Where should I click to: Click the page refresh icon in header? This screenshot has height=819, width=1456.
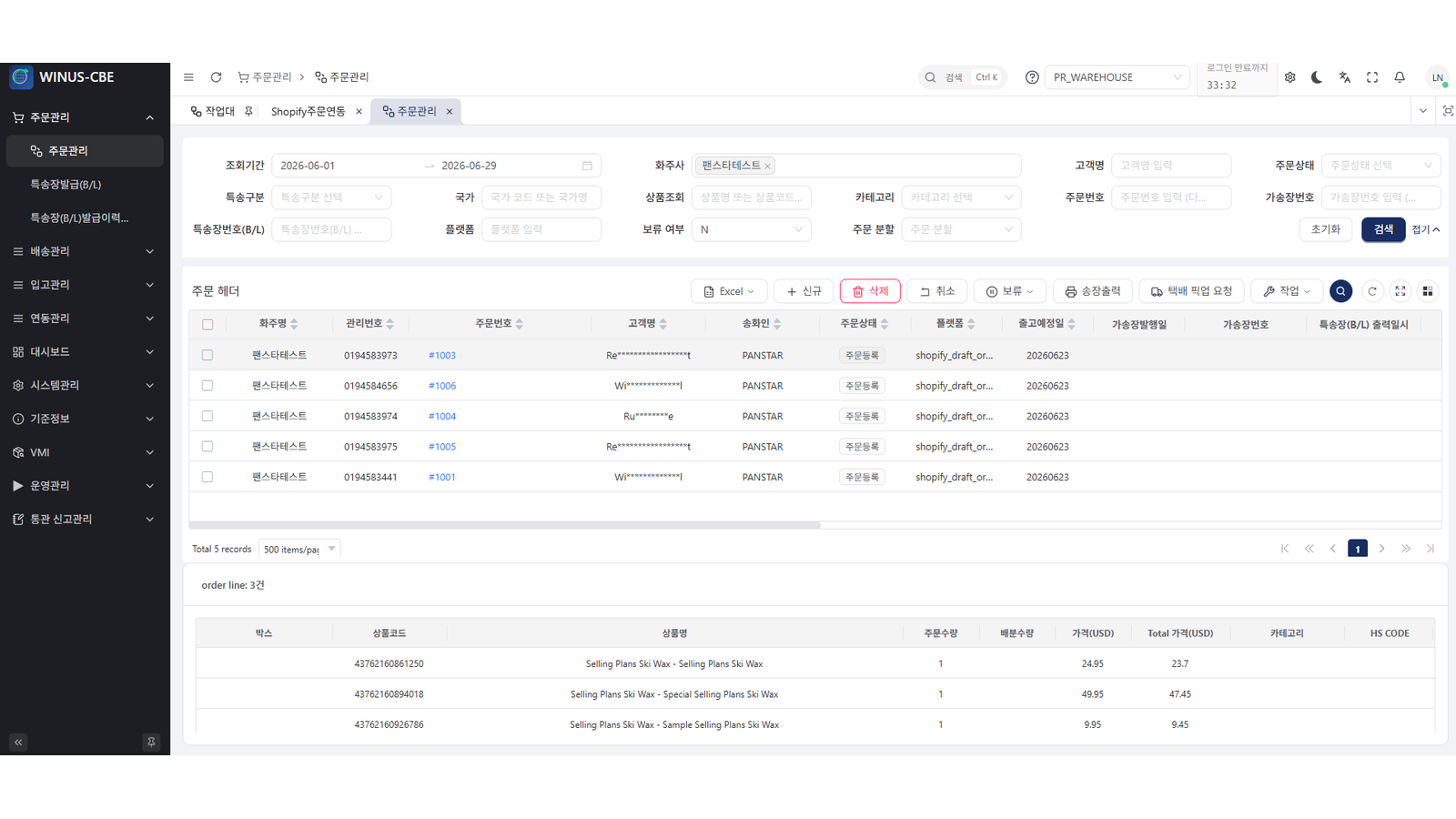[216, 77]
